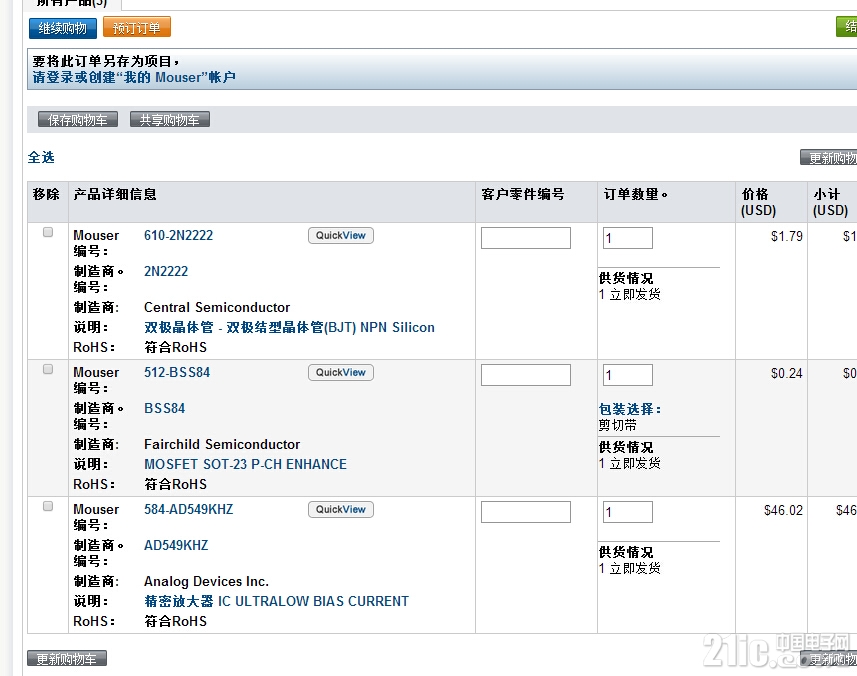
Task: Click the bottom-left 更新购物车 button
Action: click(67, 659)
